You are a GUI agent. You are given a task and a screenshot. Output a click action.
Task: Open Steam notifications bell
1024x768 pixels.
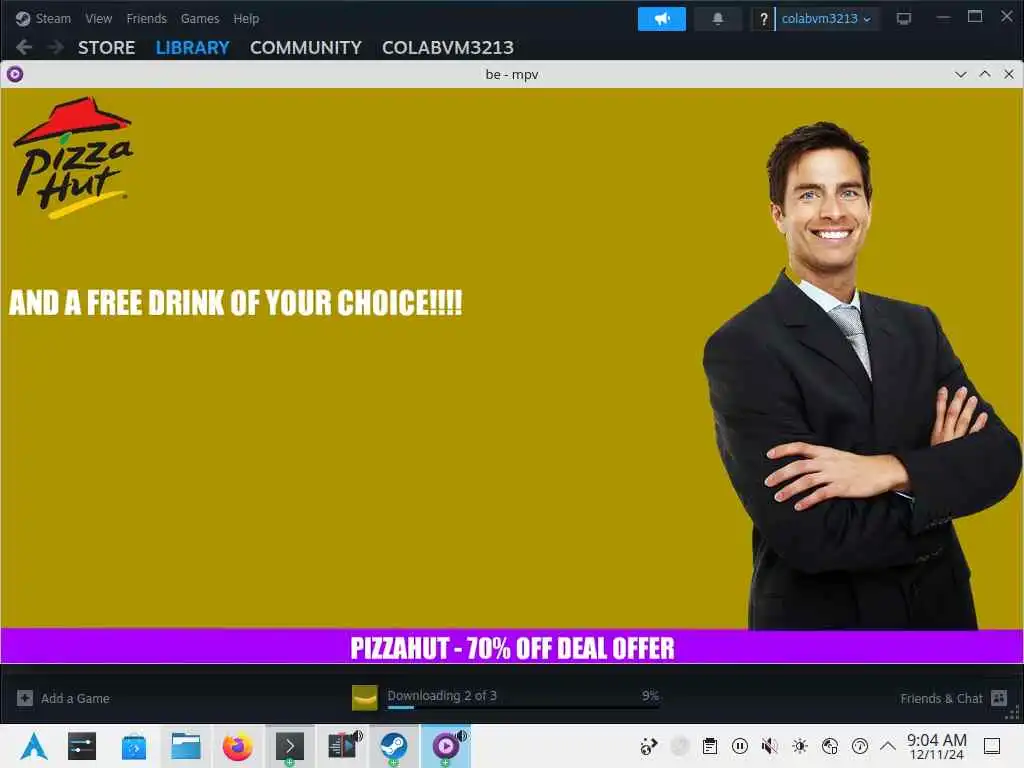[718, 18]
